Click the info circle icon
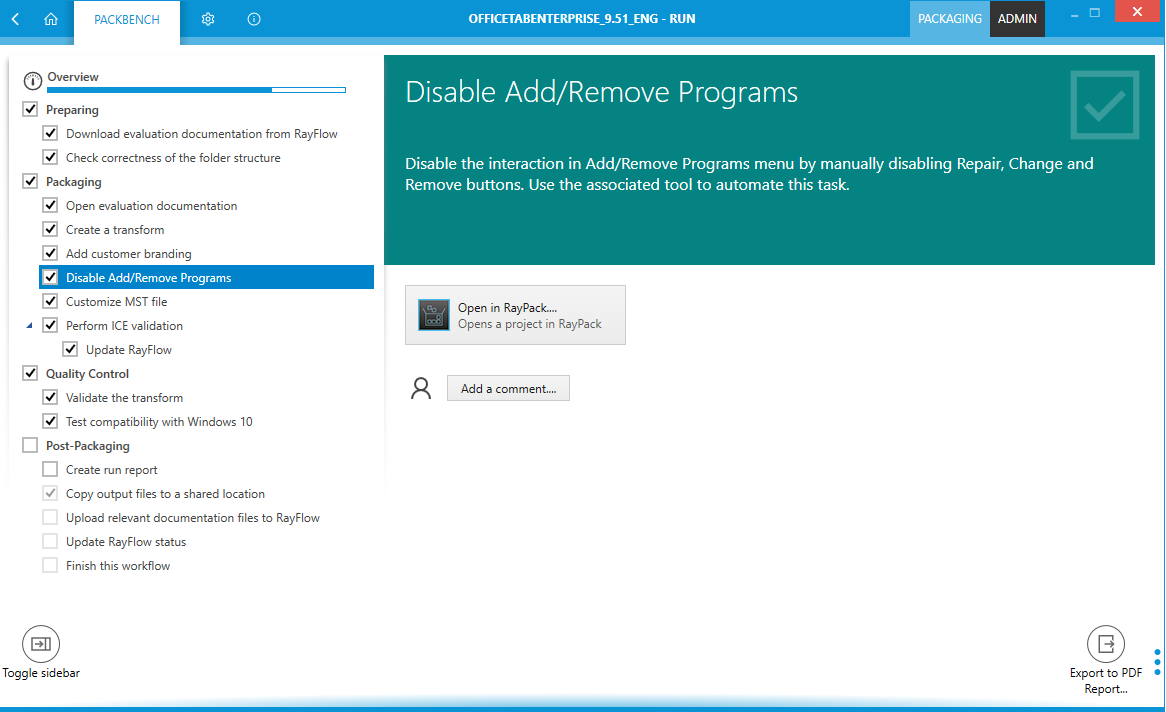The width and height of the screenshot is (1166, 712). pyautogui.click(x=254, y=19)
